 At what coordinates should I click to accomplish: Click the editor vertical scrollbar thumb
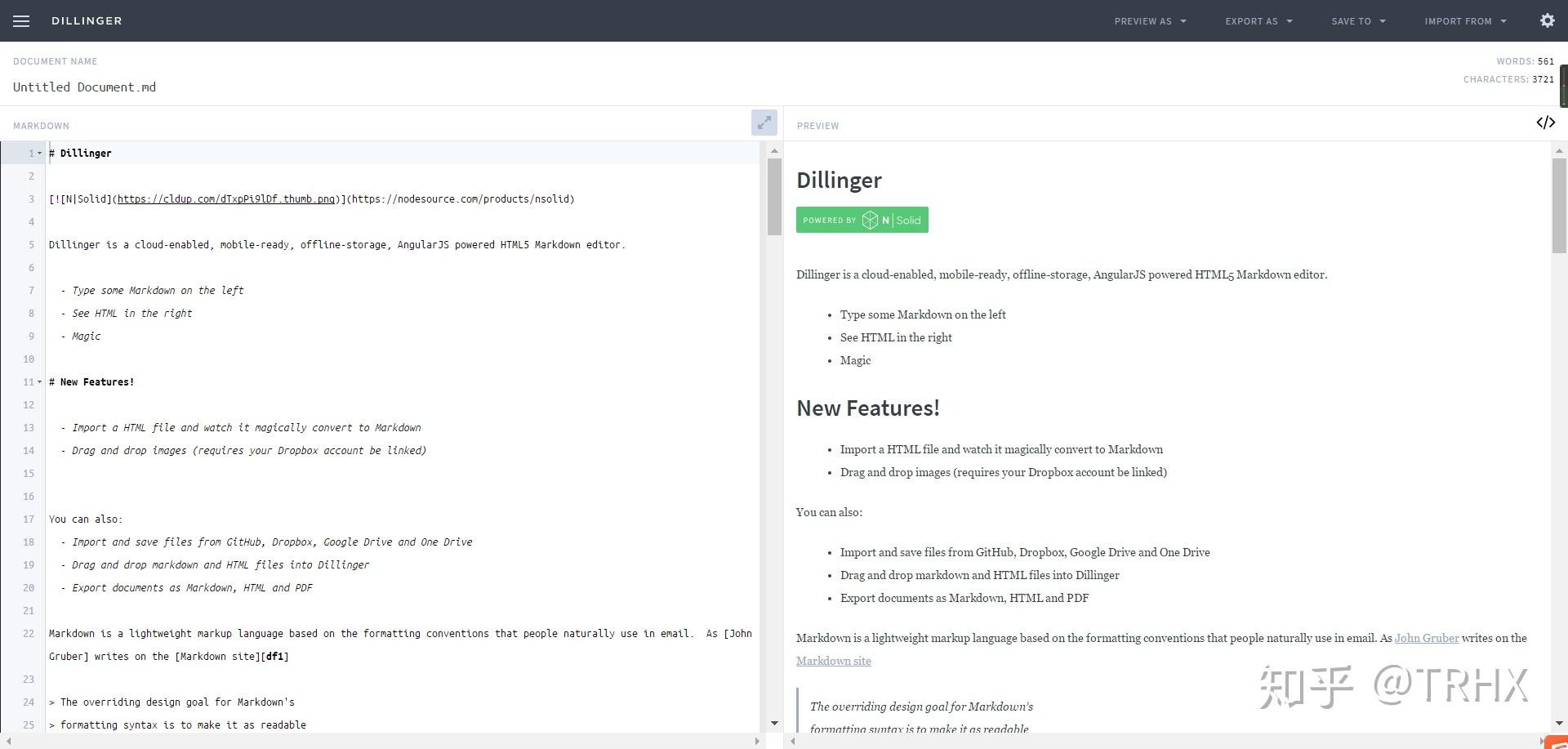tap(774, 196)
